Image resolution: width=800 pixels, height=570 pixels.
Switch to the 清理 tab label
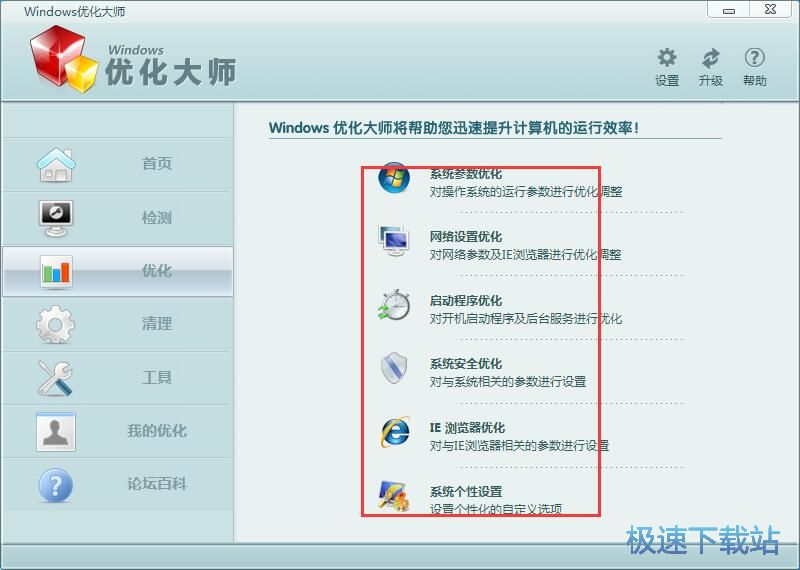point(157,324)
